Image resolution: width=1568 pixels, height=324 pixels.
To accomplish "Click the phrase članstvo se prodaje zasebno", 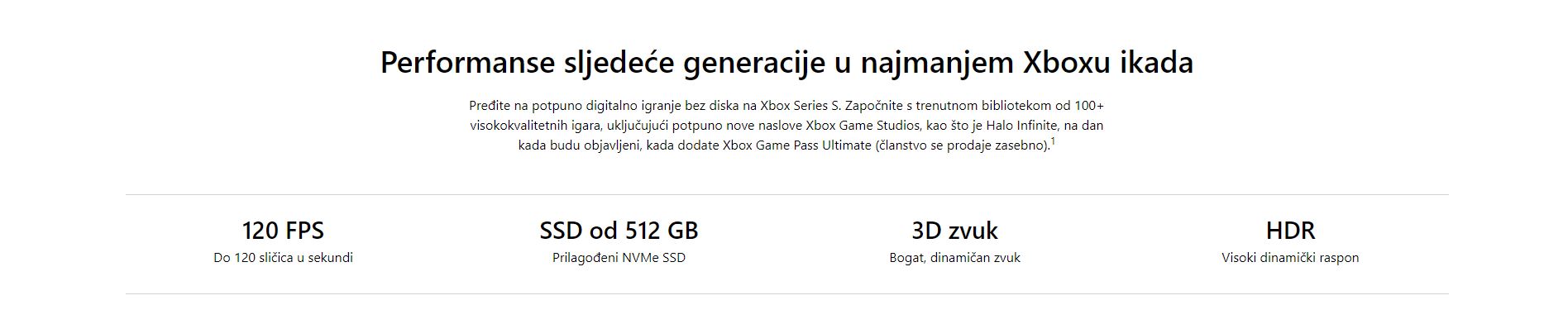I will pos(962,145).
